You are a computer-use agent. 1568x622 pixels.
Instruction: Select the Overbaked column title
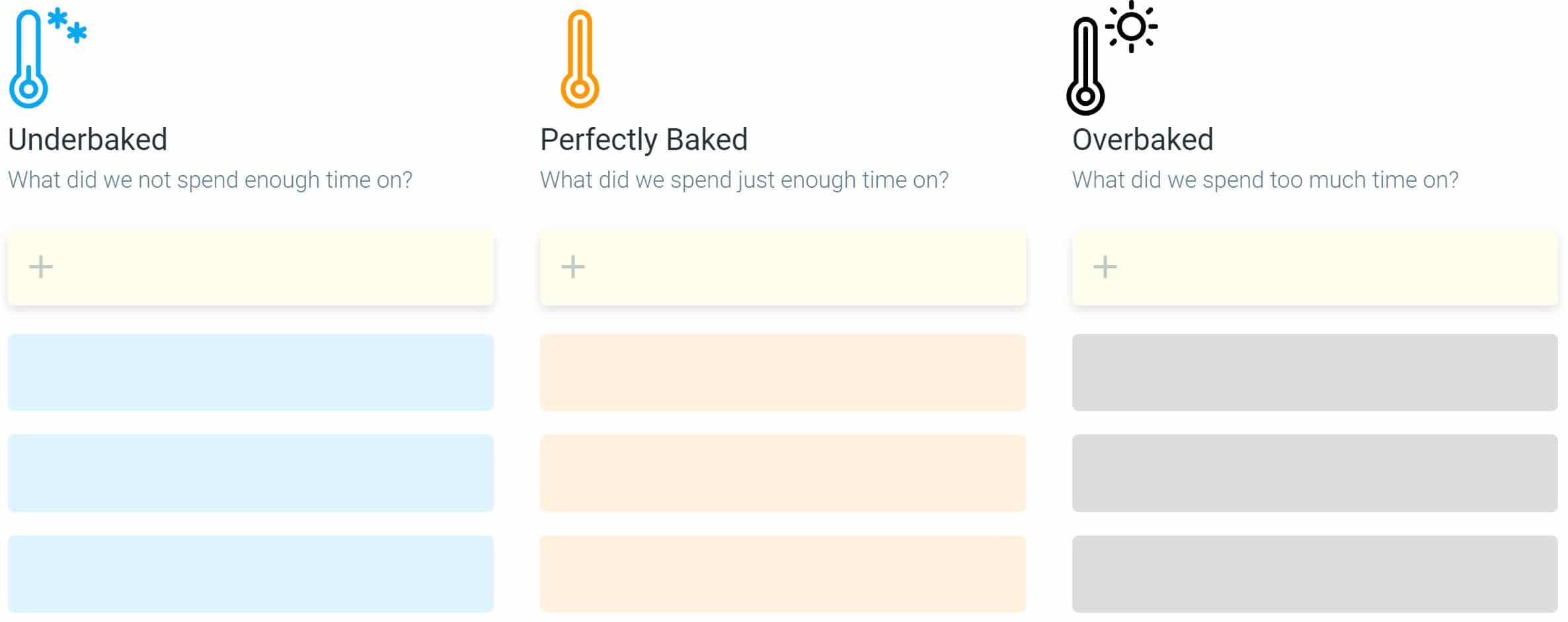click(x=1143, y=139)
